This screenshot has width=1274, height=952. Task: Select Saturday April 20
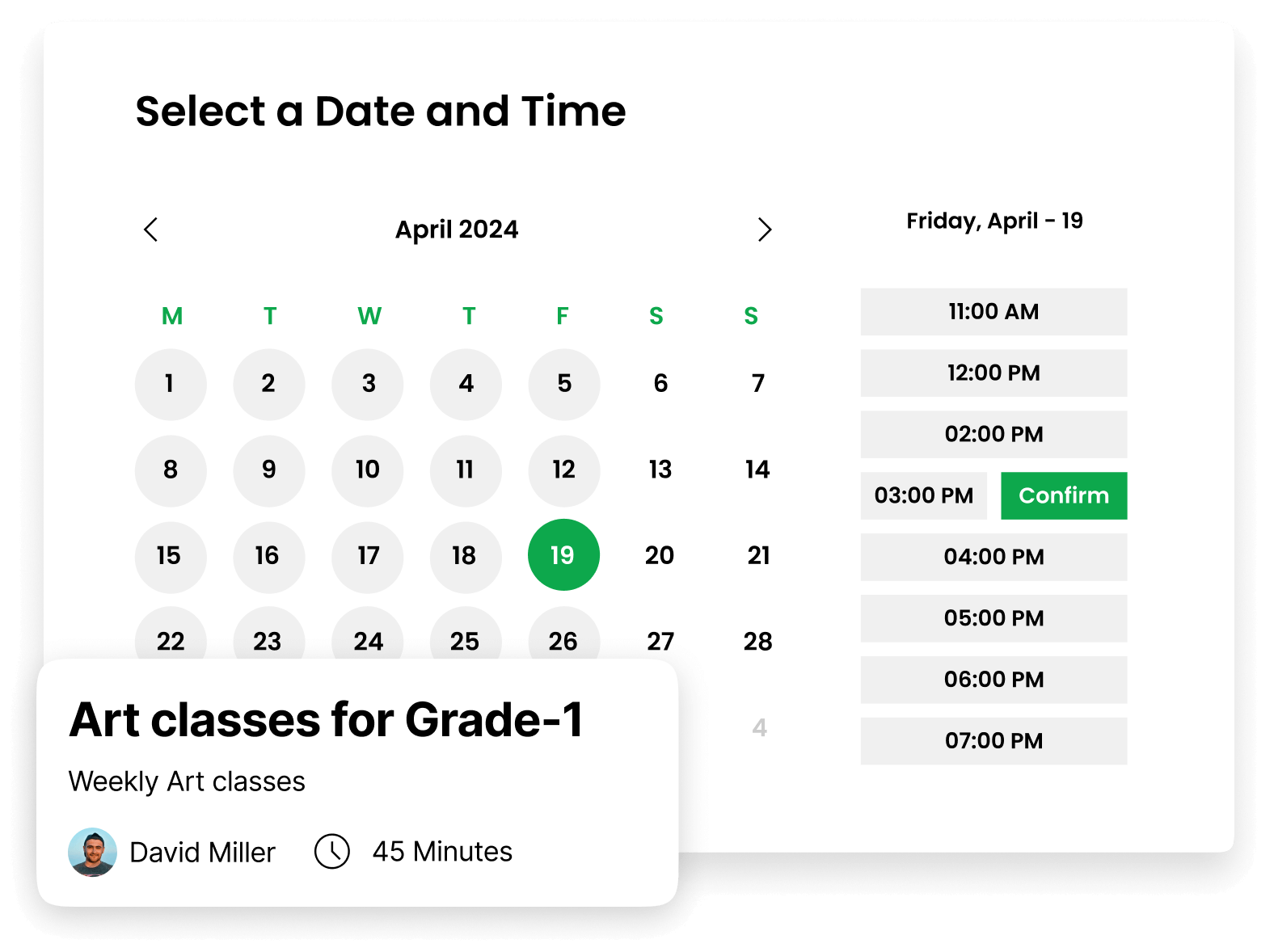point(660,555)
